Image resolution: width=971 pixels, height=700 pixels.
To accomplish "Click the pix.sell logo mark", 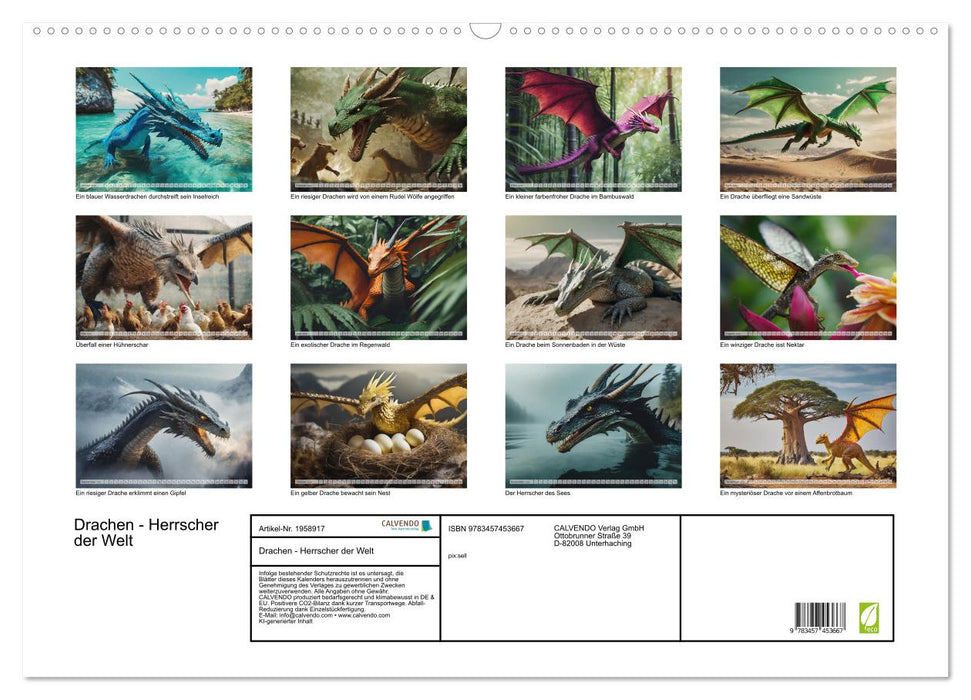I will pos(457,555).
